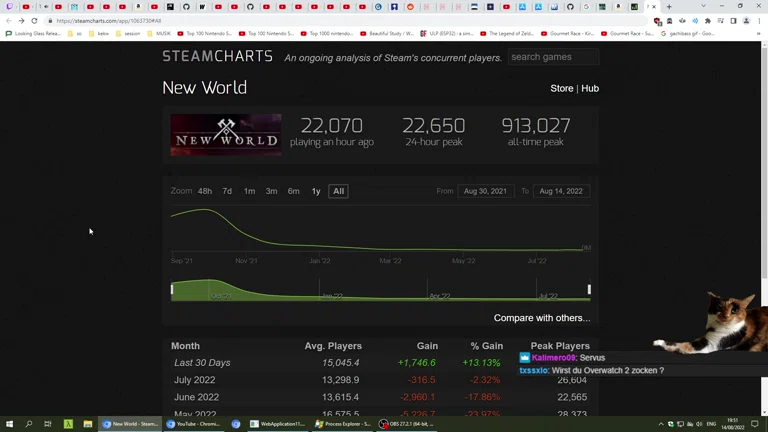Image resolution: width=768 pixels, height=432 pixels.
Task: Select the All zoom range
Action: coord(338,191)
